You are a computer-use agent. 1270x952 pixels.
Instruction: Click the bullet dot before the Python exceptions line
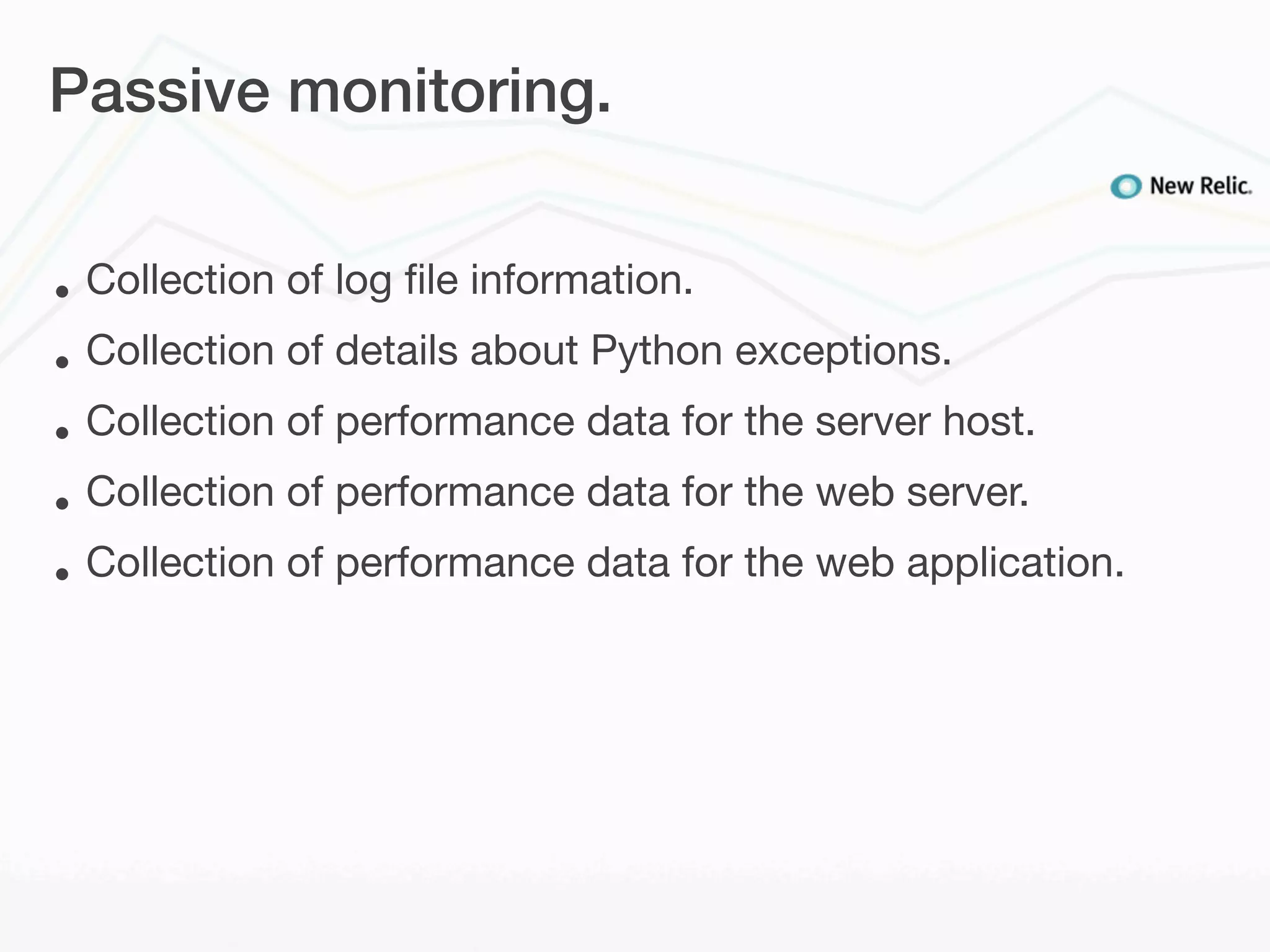coord(61,361)
